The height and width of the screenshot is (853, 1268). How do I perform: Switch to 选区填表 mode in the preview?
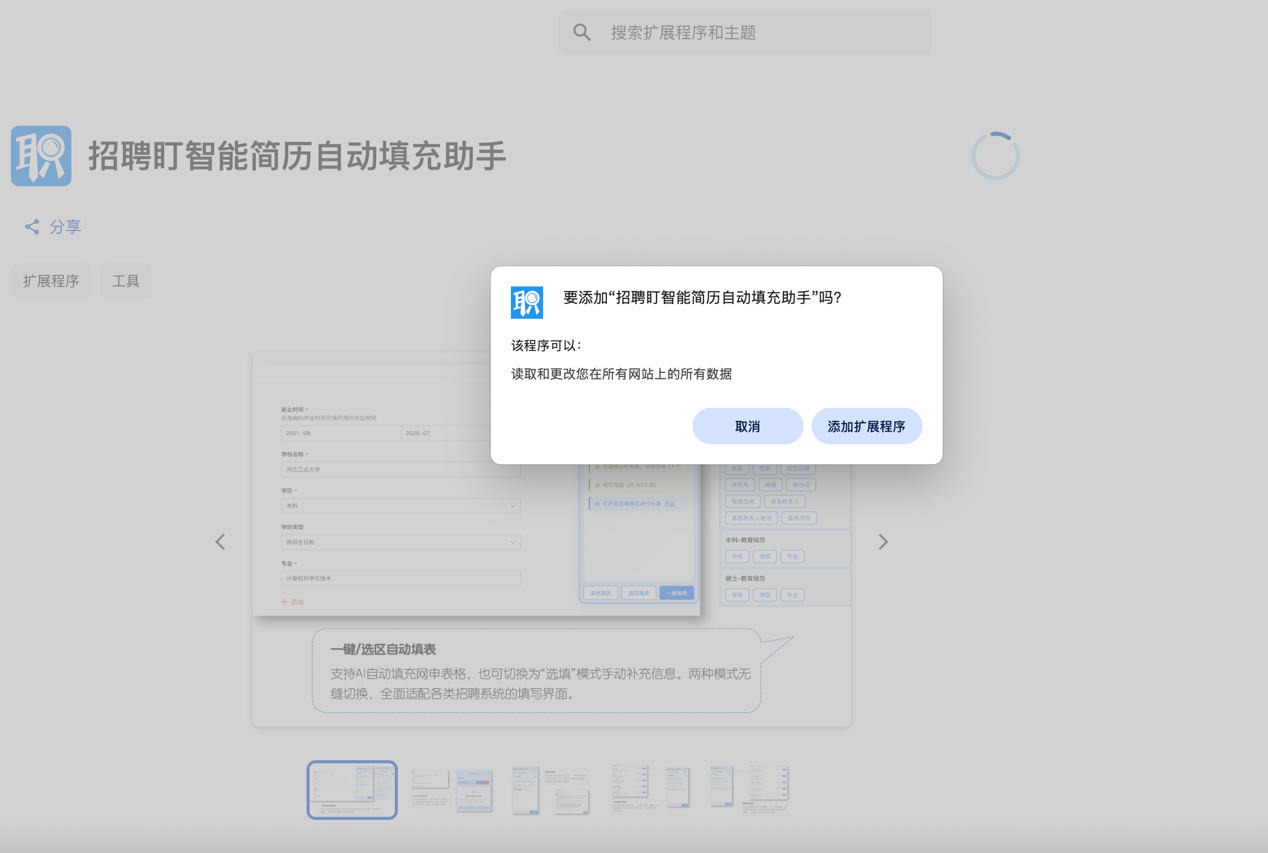pyautogui.click(x=639, y=593)
